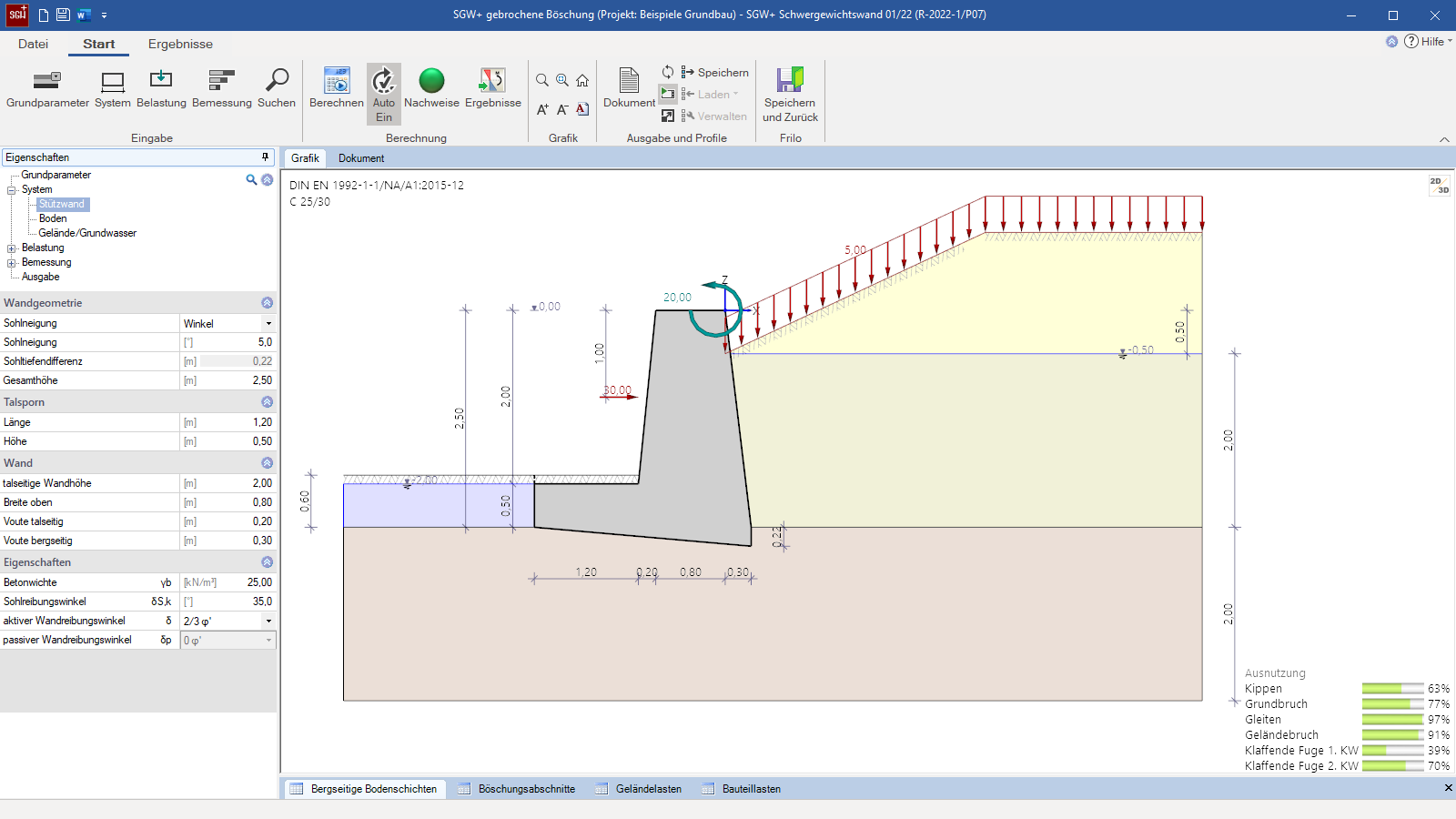Select Boden tree item
This screenshot has width=1456, height=819.
pos(53,218)
